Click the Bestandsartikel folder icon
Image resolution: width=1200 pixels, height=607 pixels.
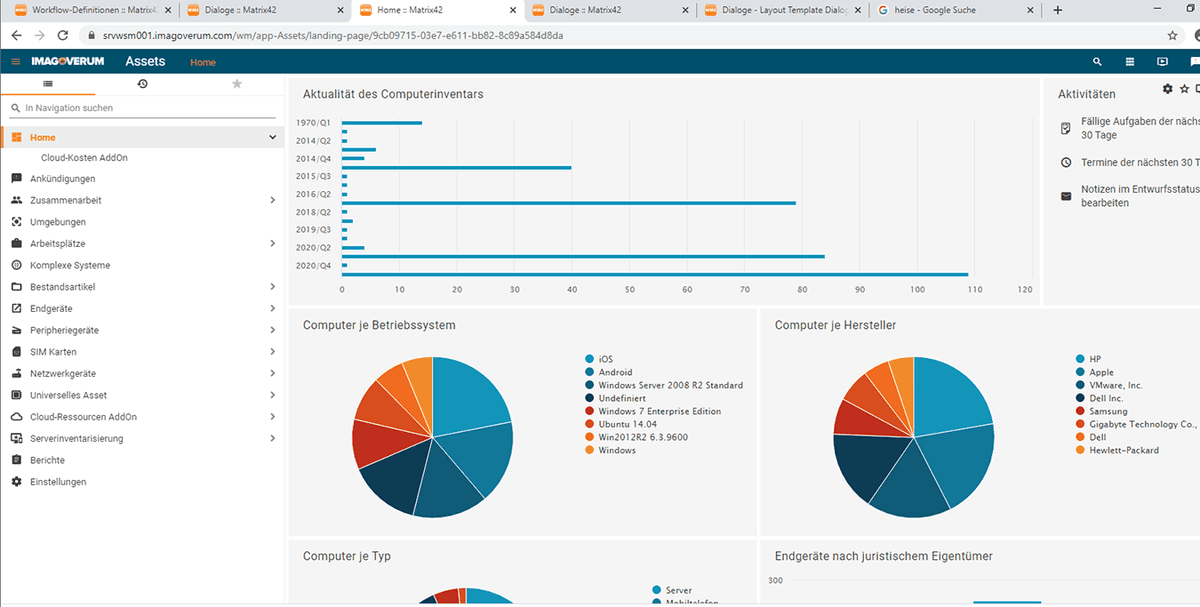(16, 287)
